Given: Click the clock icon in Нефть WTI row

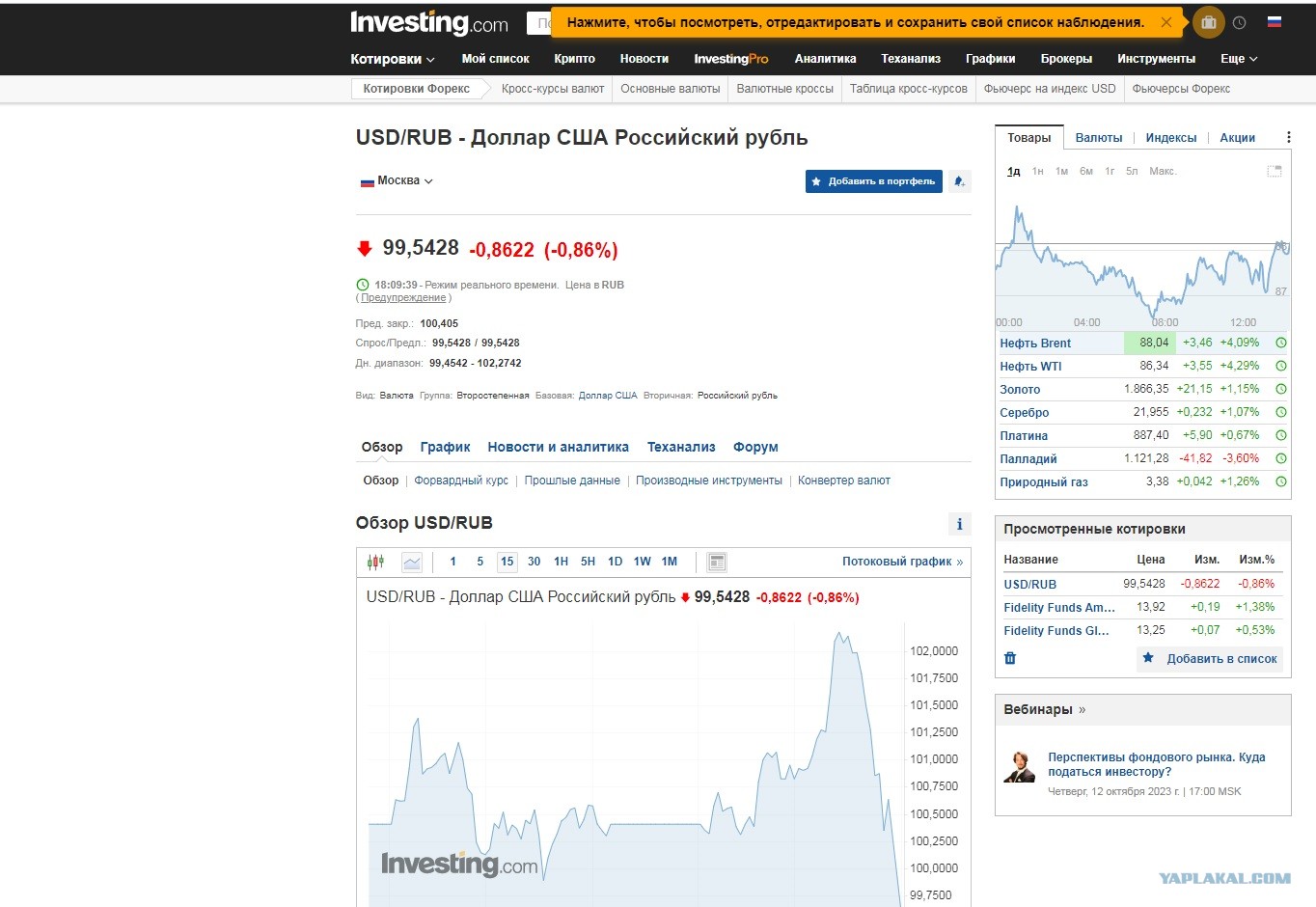Looking at the screenshot, I should click(1281, 366).
